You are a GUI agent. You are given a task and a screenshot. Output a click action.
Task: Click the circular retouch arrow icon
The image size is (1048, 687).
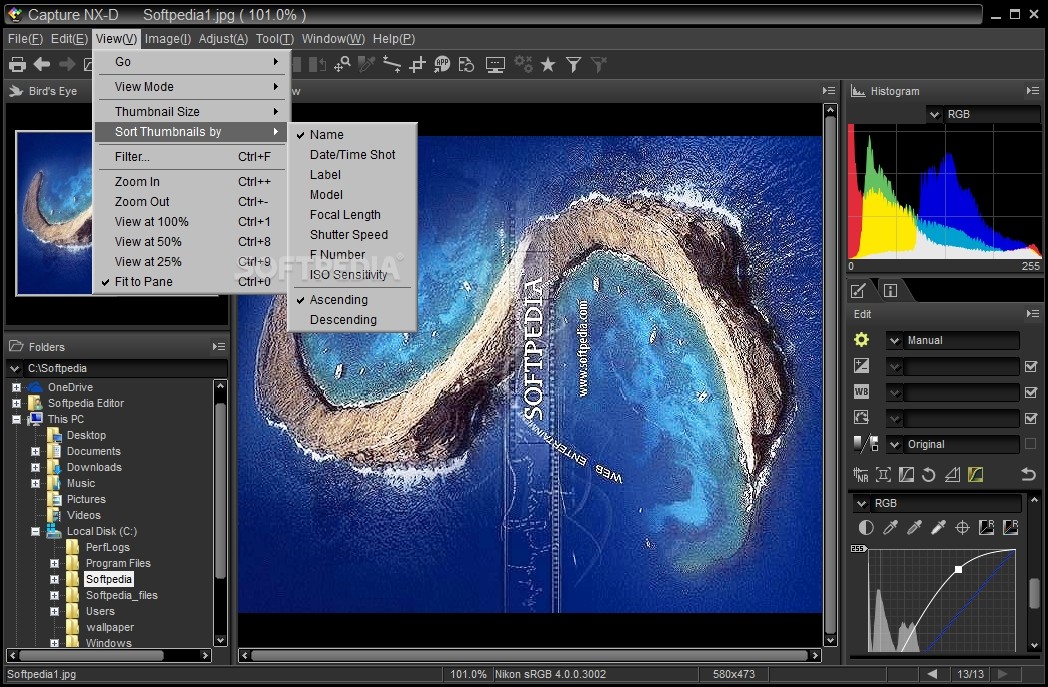928,474
